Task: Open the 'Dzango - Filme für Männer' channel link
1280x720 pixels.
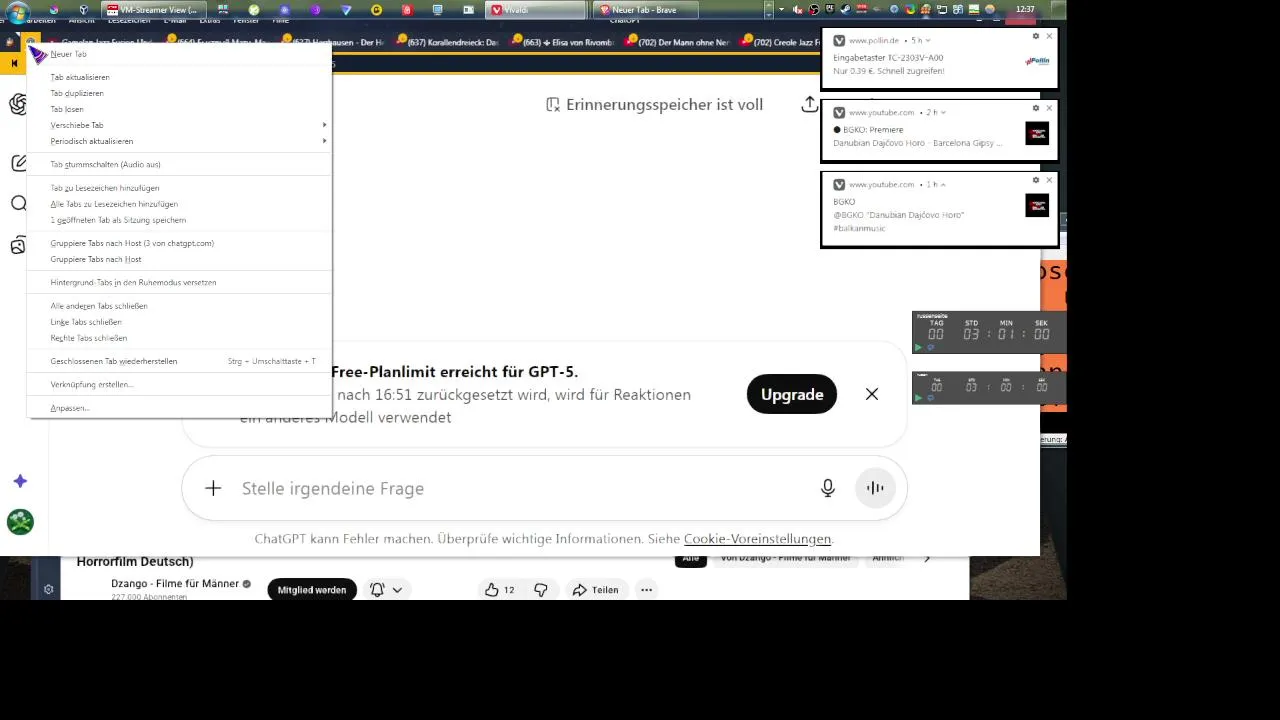Action: pyautogui.click(x=175, y=583)
